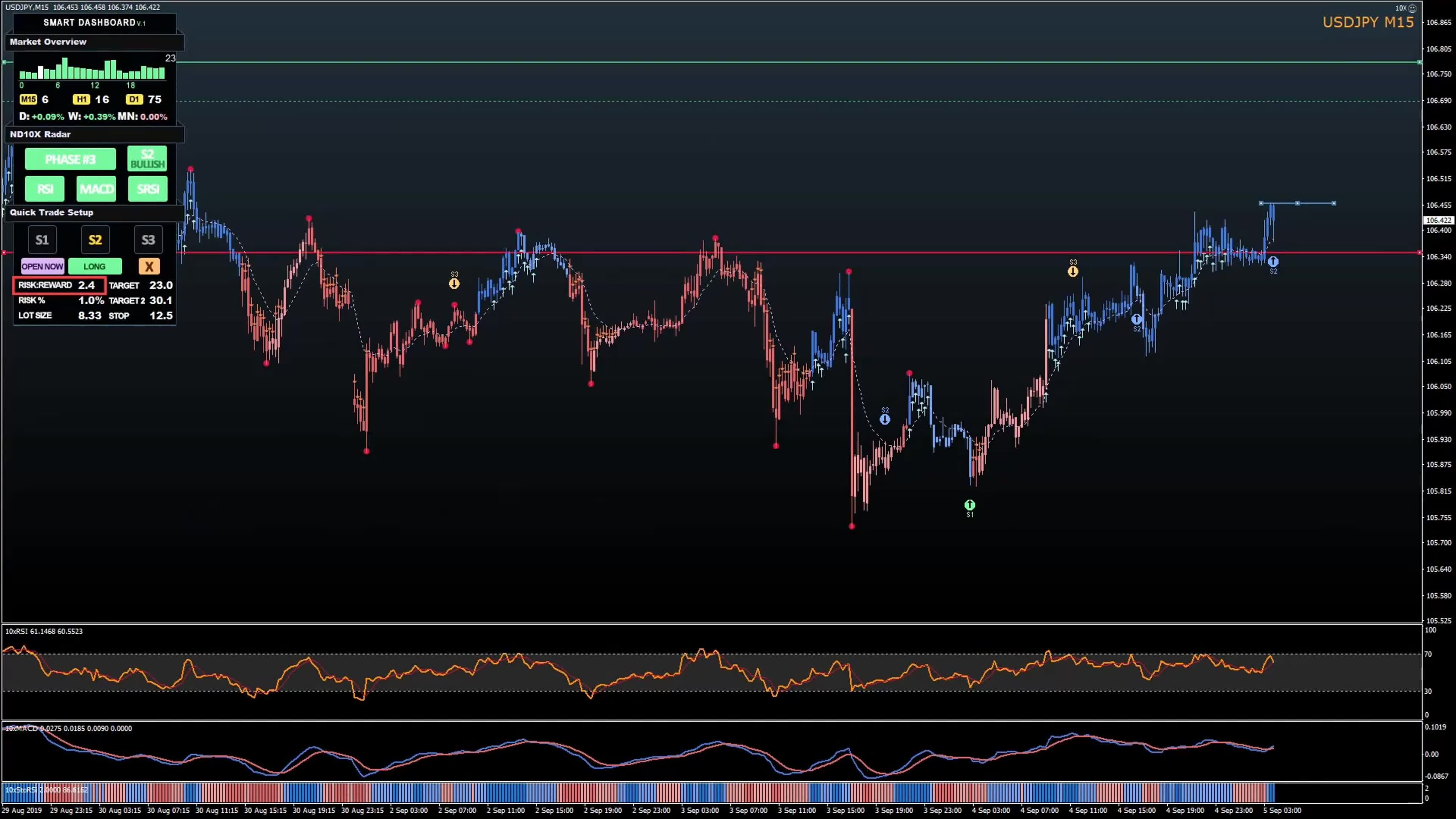
Task: Click the orange X cancel button
Action: tap(149, 266)
